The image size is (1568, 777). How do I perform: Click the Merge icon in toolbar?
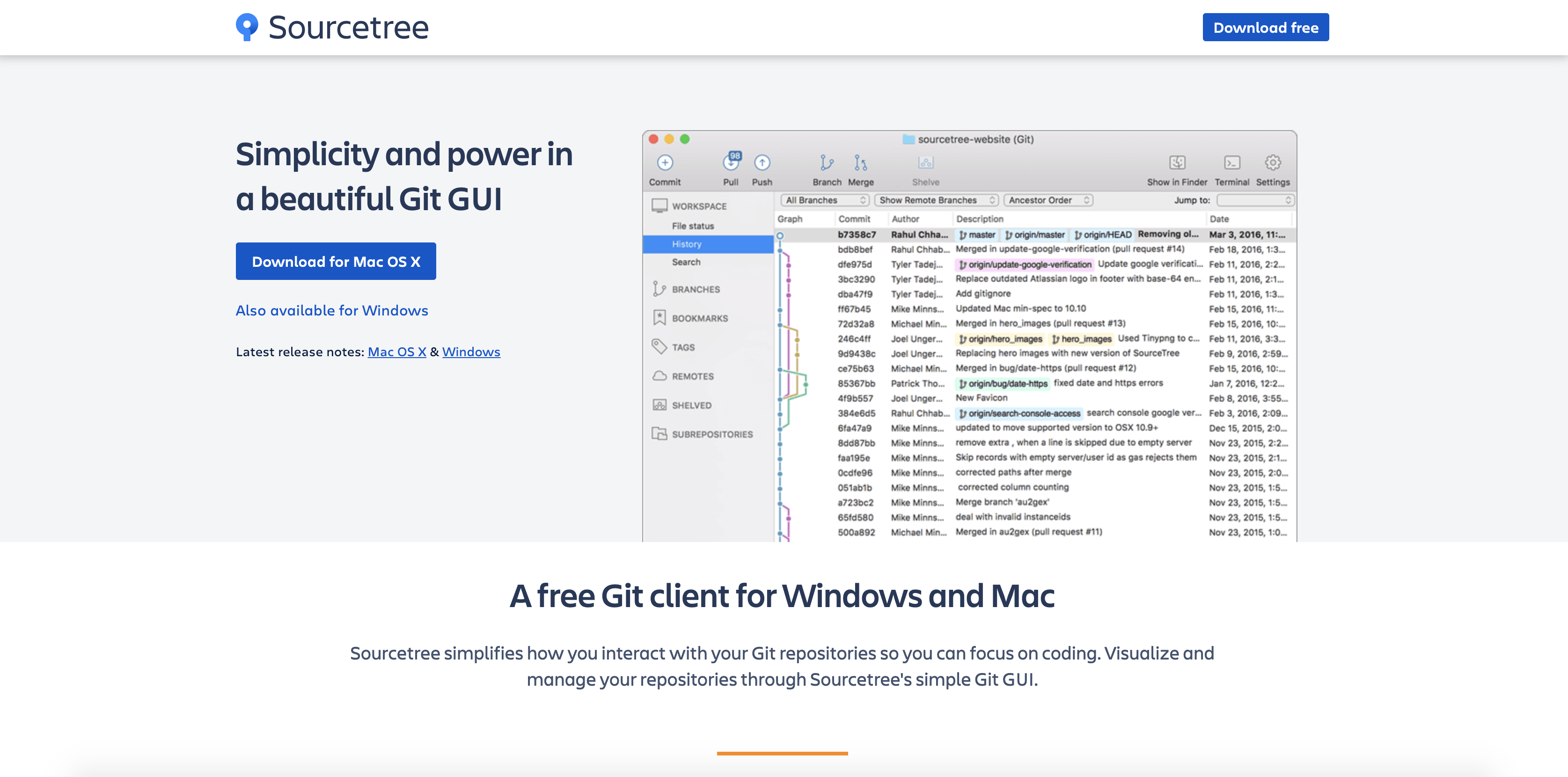click(x=860, y=162)
